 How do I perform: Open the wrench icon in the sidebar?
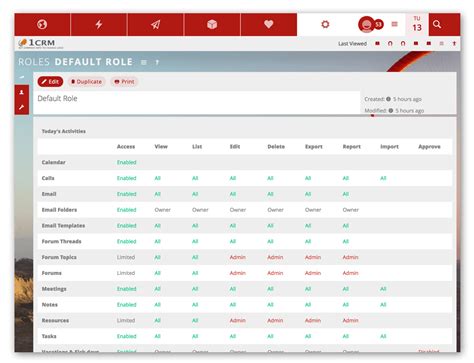pyautogui.click(x=22, y=107)
